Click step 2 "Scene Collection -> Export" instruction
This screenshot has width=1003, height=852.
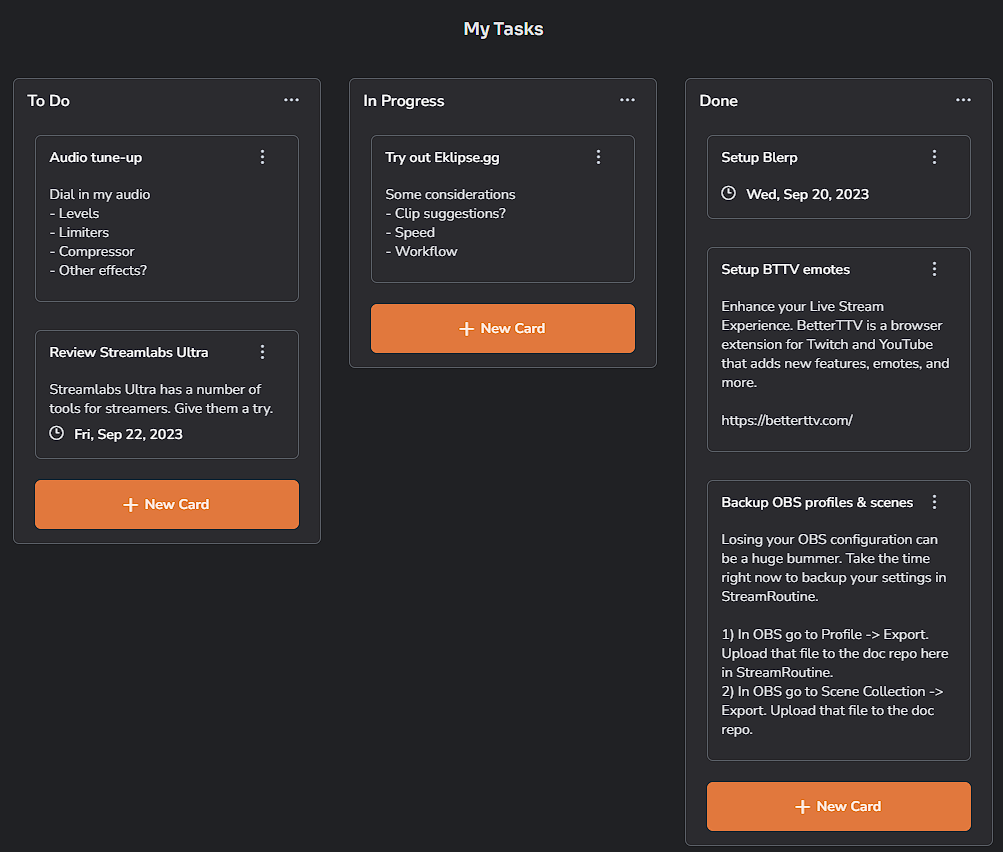point(832,710)
